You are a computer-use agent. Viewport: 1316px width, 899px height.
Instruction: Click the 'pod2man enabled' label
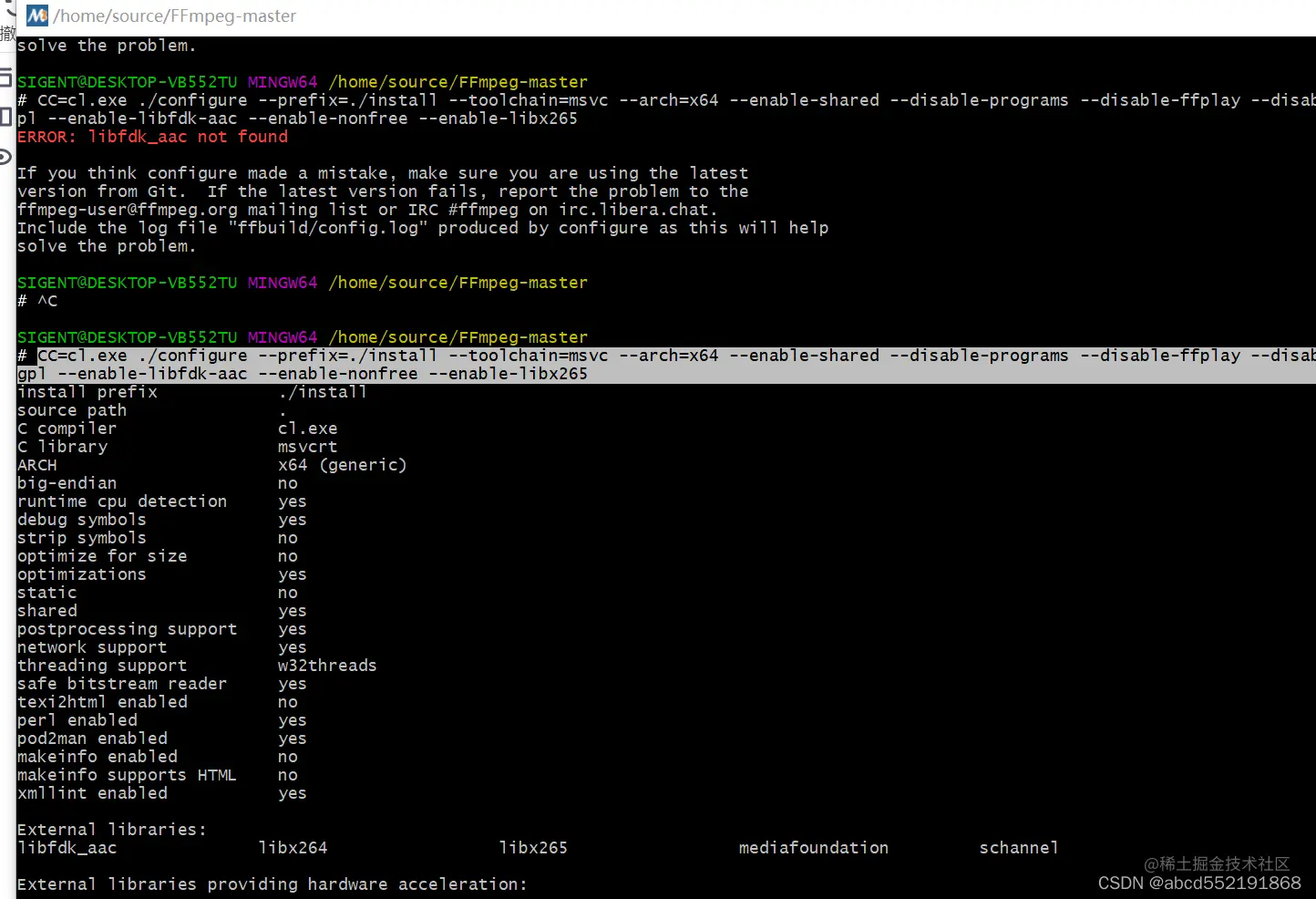pyautogui.click(x=92, y=739)
